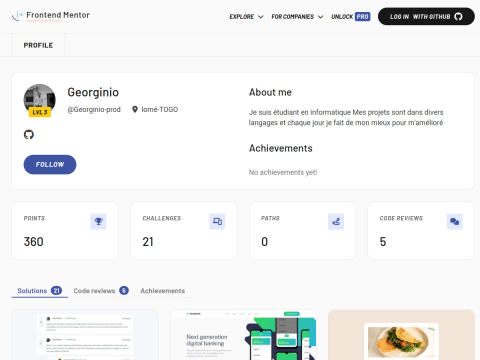Screen dimensions: 480x360
Task: Click Log in with GitHub button
Action: tap(426, 16)
